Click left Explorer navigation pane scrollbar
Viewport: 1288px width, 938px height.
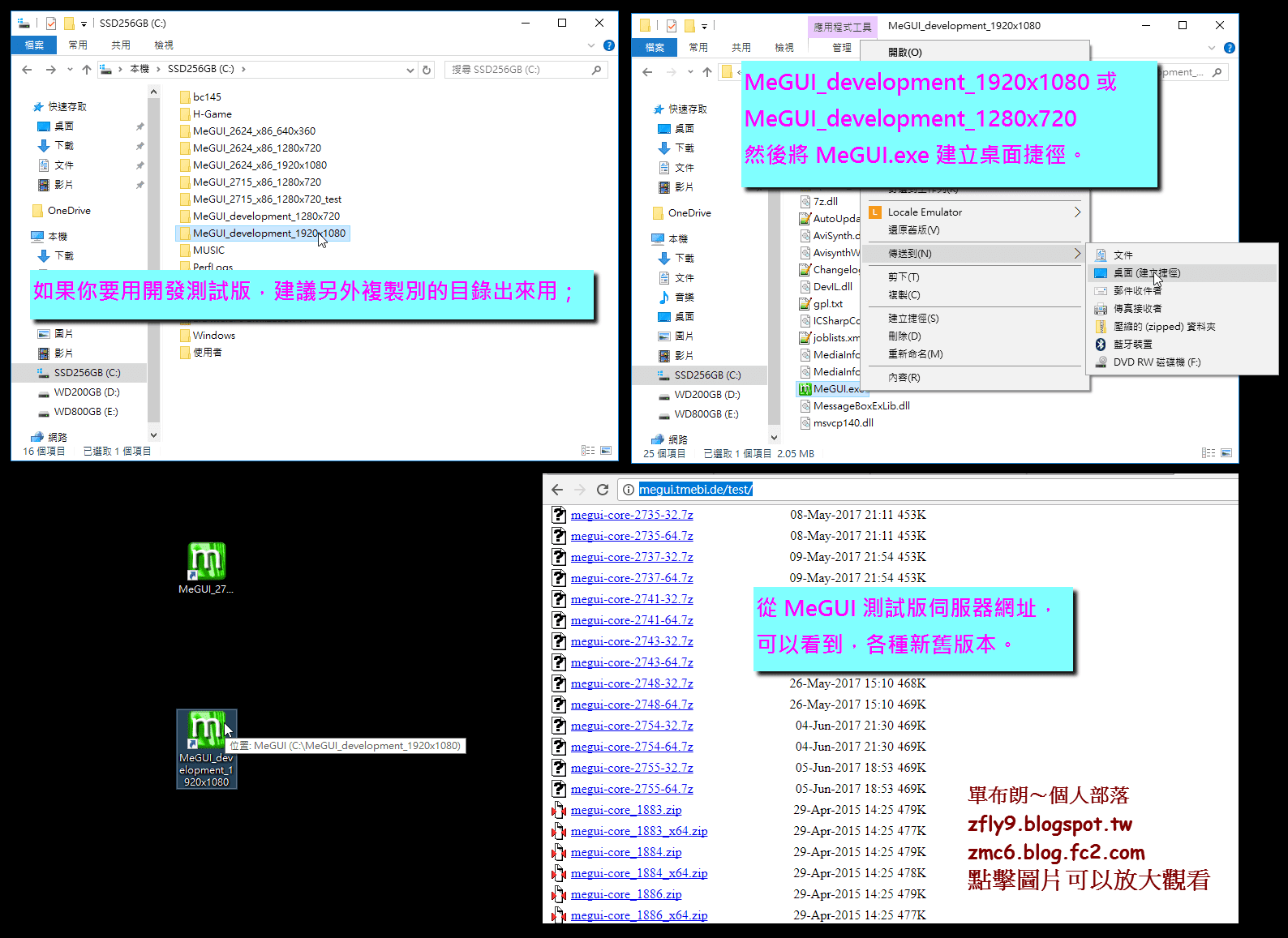[x=154, y=263]
